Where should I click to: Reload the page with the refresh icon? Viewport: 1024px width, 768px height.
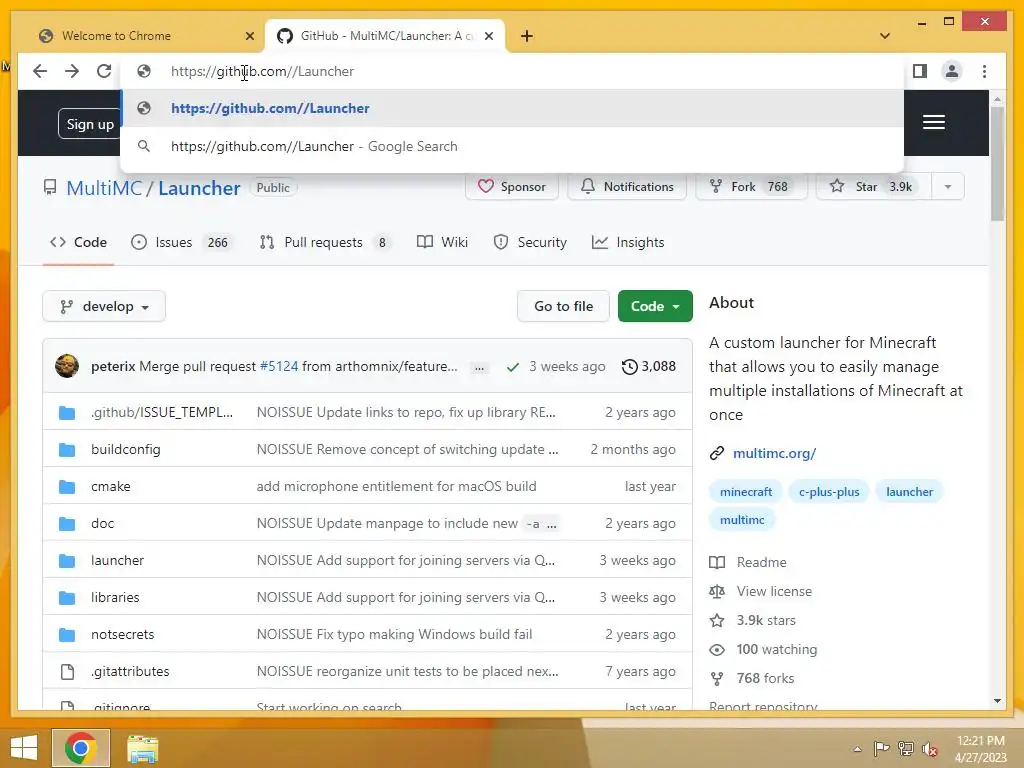[x=104, y=71]
